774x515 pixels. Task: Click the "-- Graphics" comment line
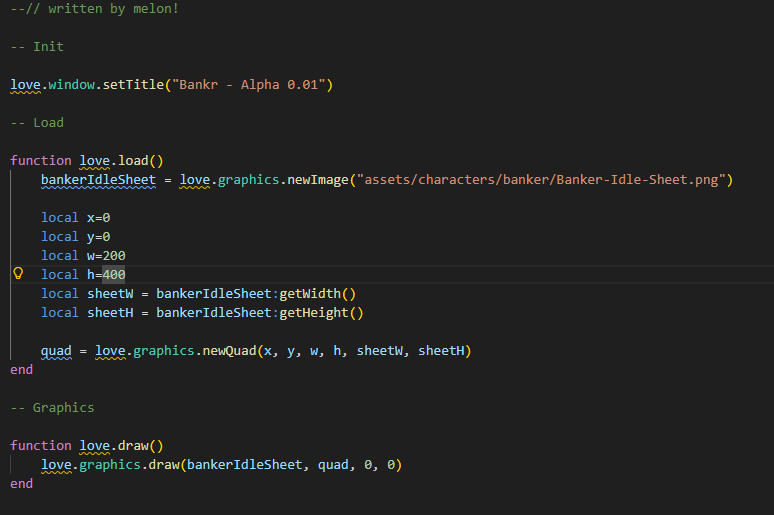tap(52, 407)
